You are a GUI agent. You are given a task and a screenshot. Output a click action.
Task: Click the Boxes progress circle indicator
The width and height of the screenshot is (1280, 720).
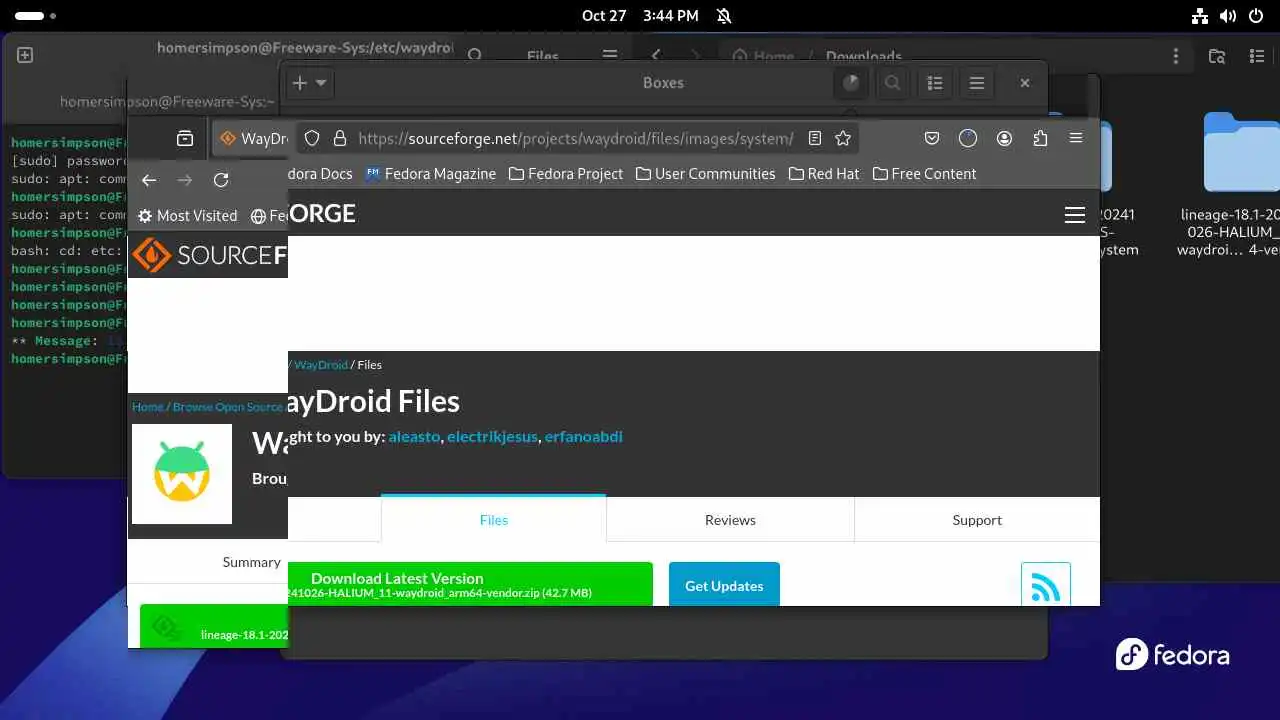pyautogui.click(x=851, y=83)
